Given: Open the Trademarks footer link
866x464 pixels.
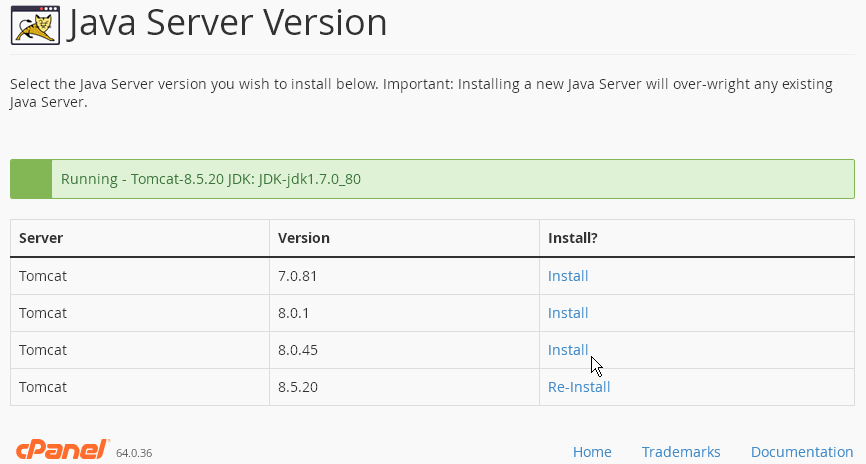Looking at the screenshot, I should point(681,452).
